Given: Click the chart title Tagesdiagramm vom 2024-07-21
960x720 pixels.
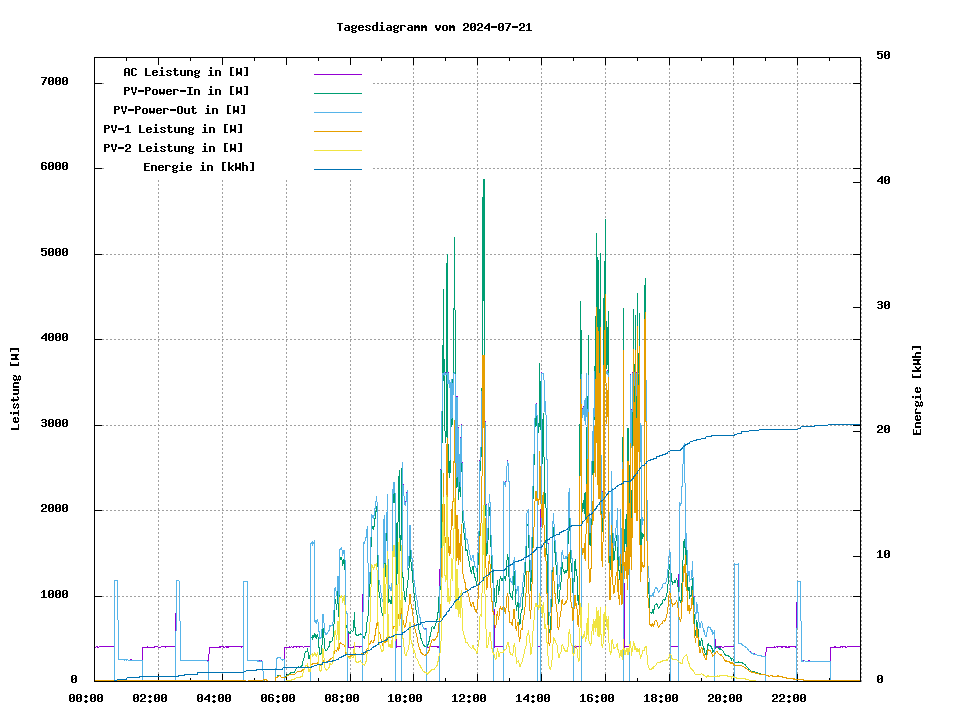Looking at the screenshot, I should coord(434,27).
